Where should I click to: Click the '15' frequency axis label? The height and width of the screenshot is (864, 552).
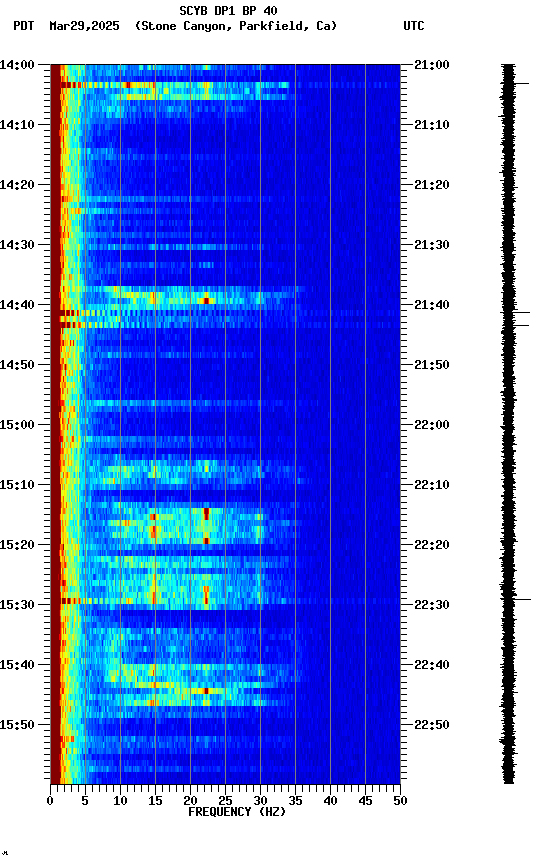(155, 802)
